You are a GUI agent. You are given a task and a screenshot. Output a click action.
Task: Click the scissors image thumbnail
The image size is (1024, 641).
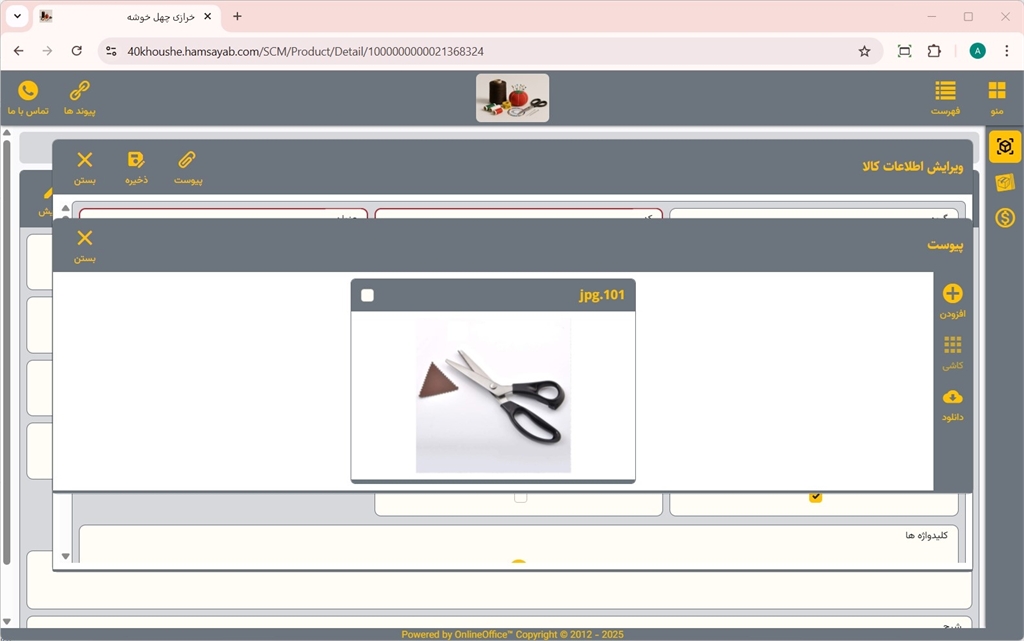click(493, 396)
